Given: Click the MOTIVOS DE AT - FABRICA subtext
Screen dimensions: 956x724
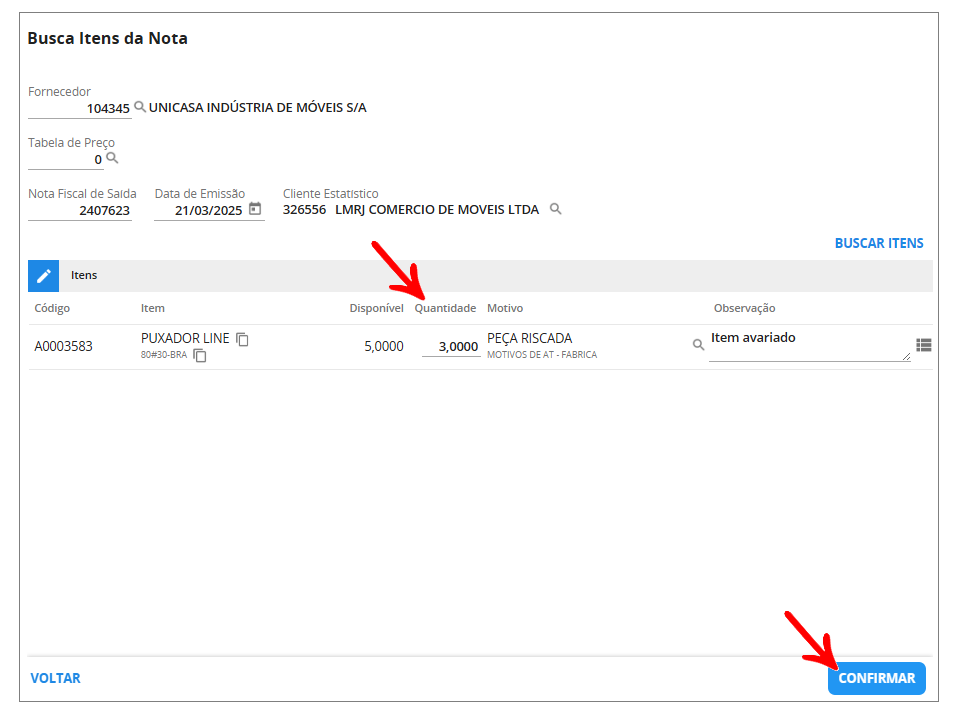Looking at the screenshot, I should pos(542,354).
